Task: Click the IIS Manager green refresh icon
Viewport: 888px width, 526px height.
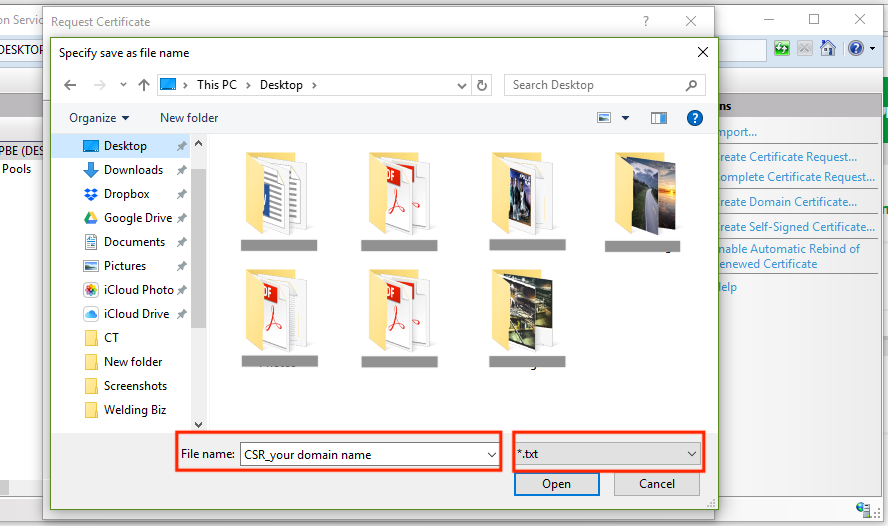Action: [782, 48]
